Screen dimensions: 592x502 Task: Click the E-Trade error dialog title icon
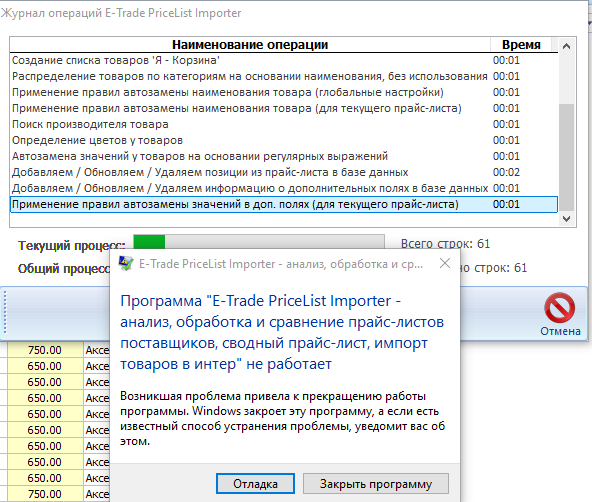126,263
